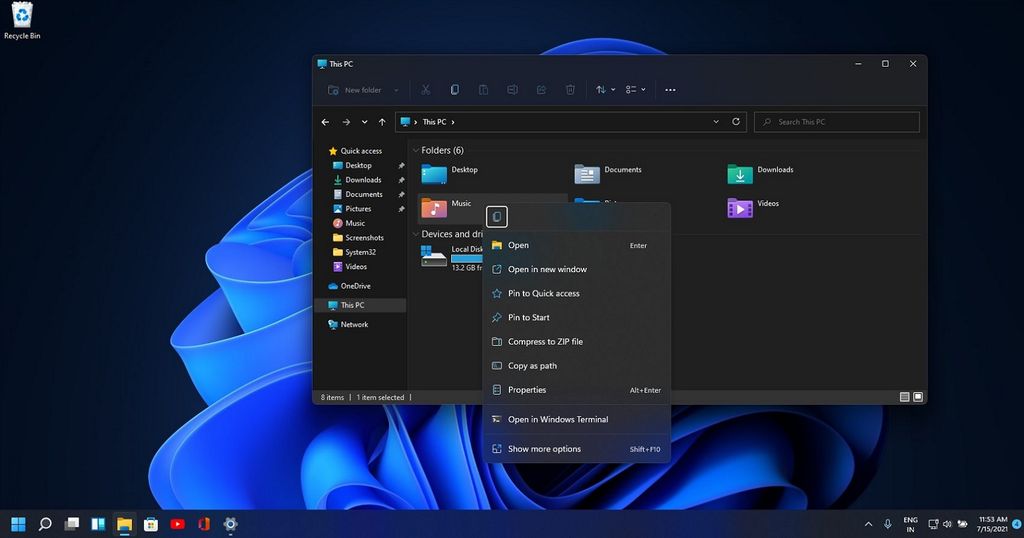This screenshot has height=538, width=1024.
Task: Switch to details view in the status bar
Action: (x=904, y=397)
